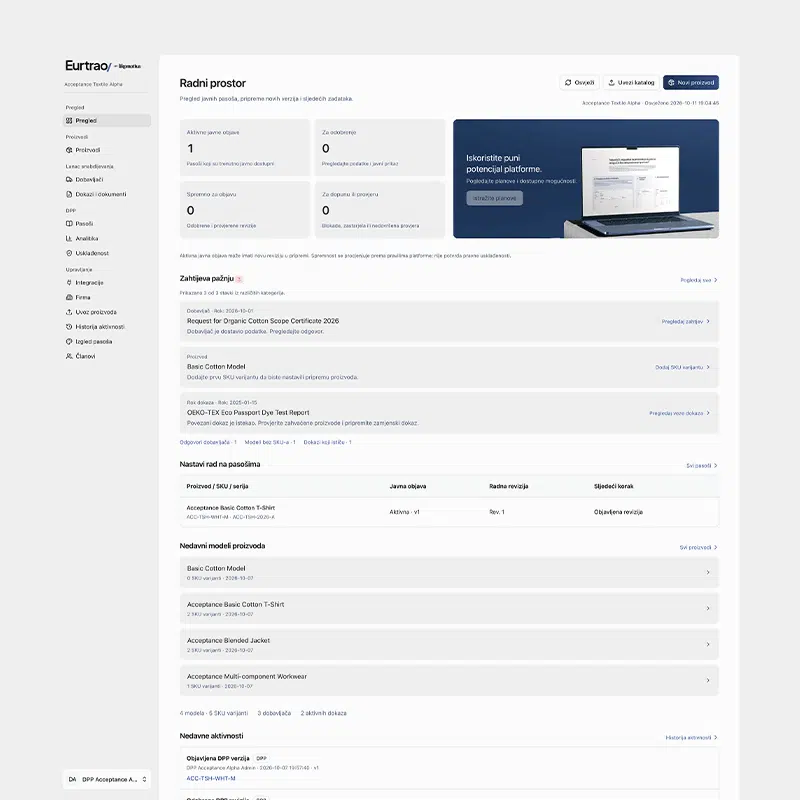The height and width of the screenshot is (800, 800).
Task: Open ACC-TSH-WHT-M activity link
Action: click(x=211, y=779)
